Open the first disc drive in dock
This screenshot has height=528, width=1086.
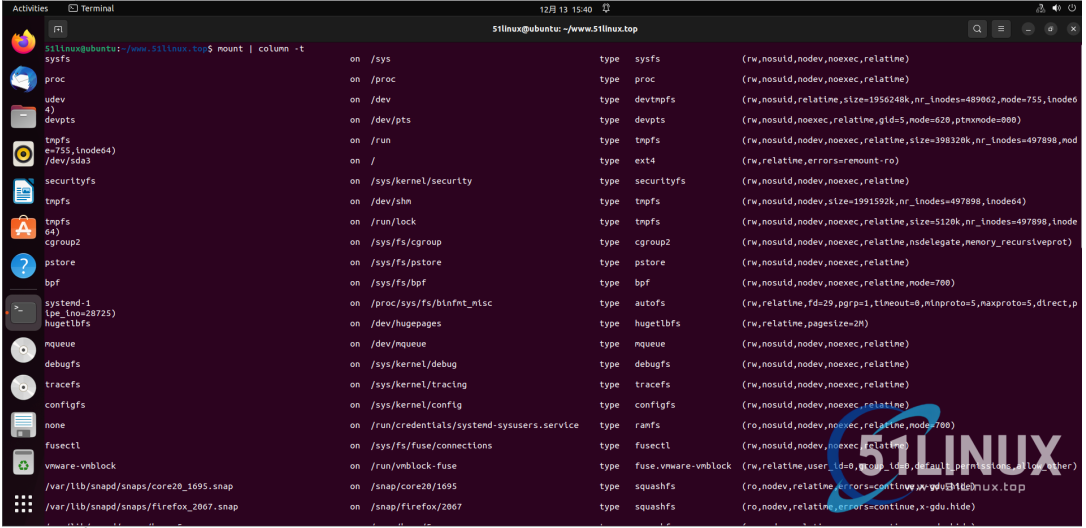24,351
